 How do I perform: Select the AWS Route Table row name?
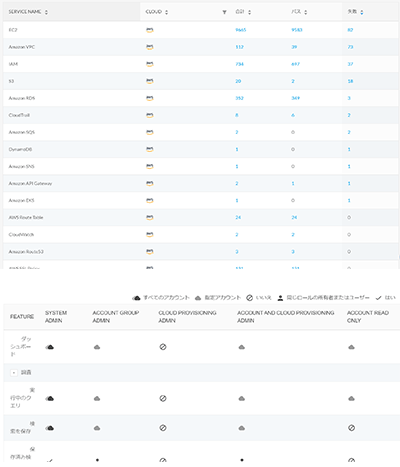coord(26,217)
